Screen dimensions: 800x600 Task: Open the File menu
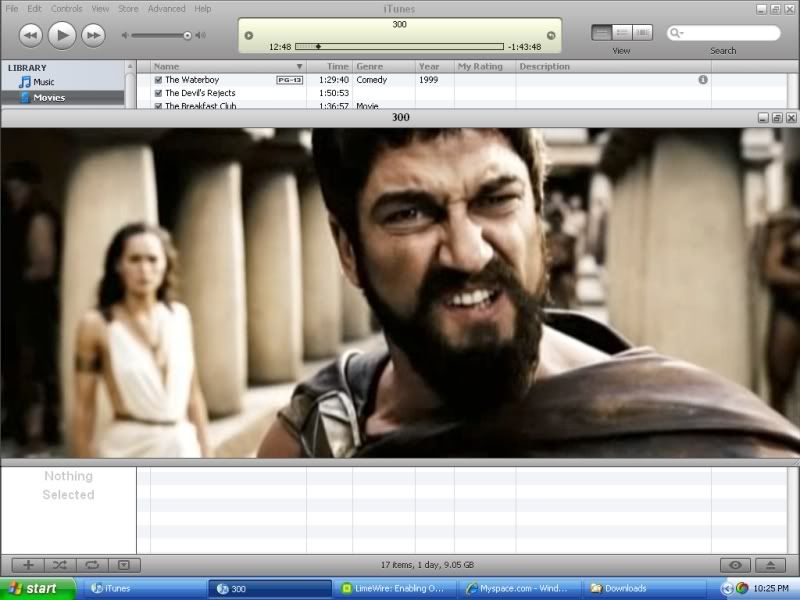tap(12, 9)
